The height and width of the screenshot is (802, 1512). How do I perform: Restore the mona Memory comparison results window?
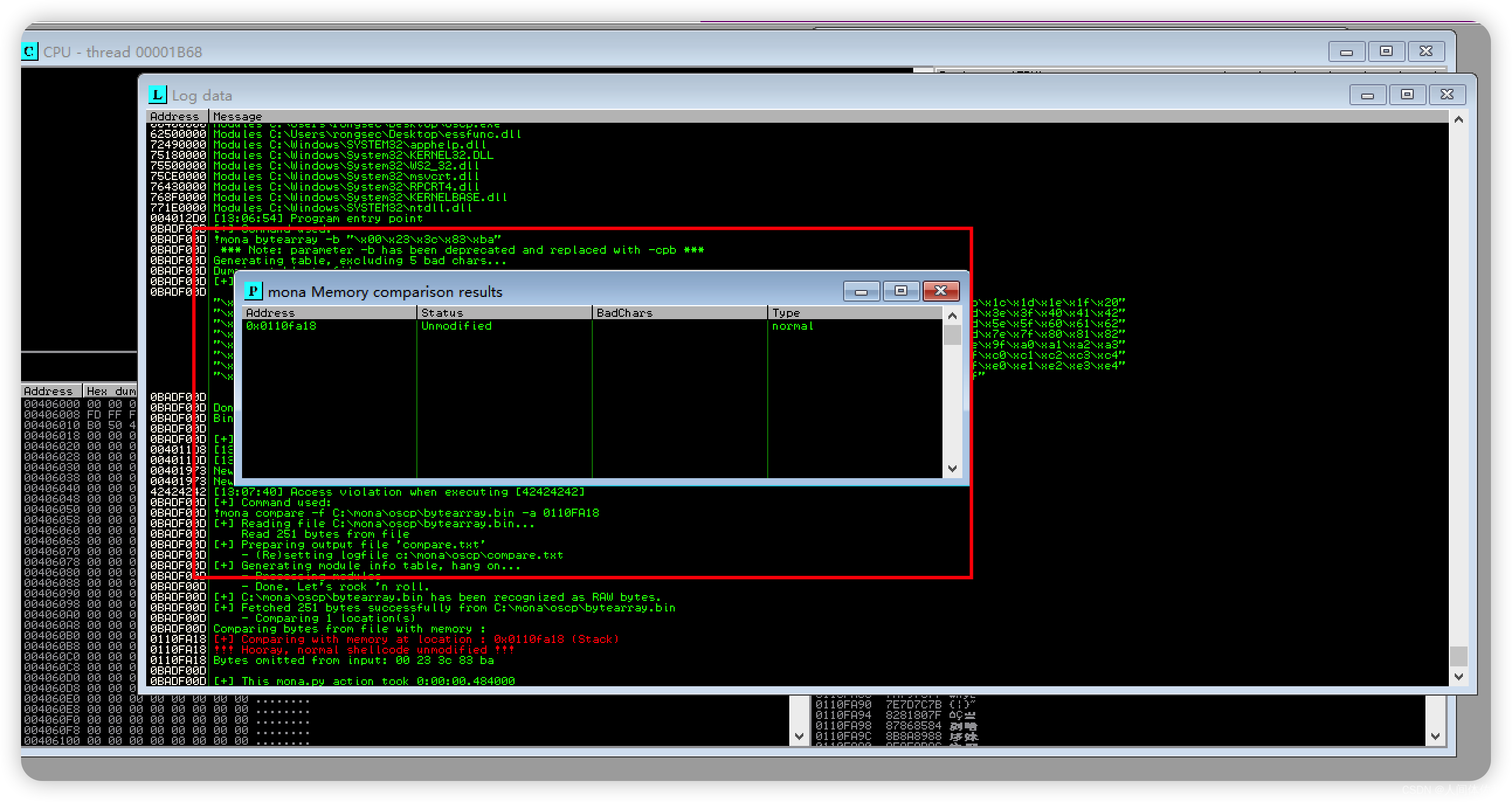click(x=901, y=291)
